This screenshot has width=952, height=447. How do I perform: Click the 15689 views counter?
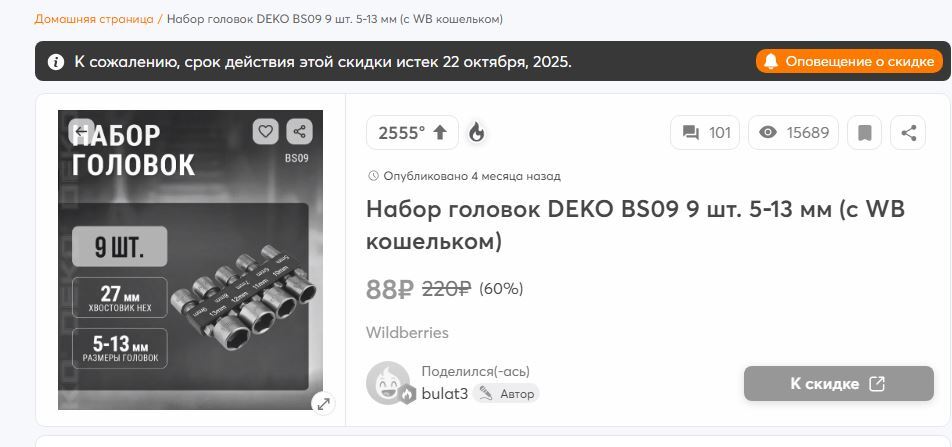793,132
